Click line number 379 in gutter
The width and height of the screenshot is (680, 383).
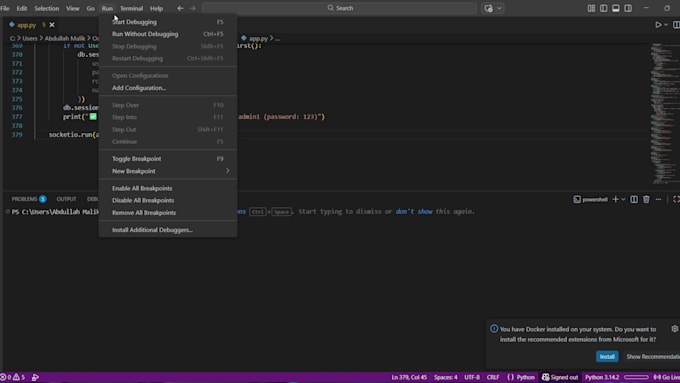tap(17, 135)
